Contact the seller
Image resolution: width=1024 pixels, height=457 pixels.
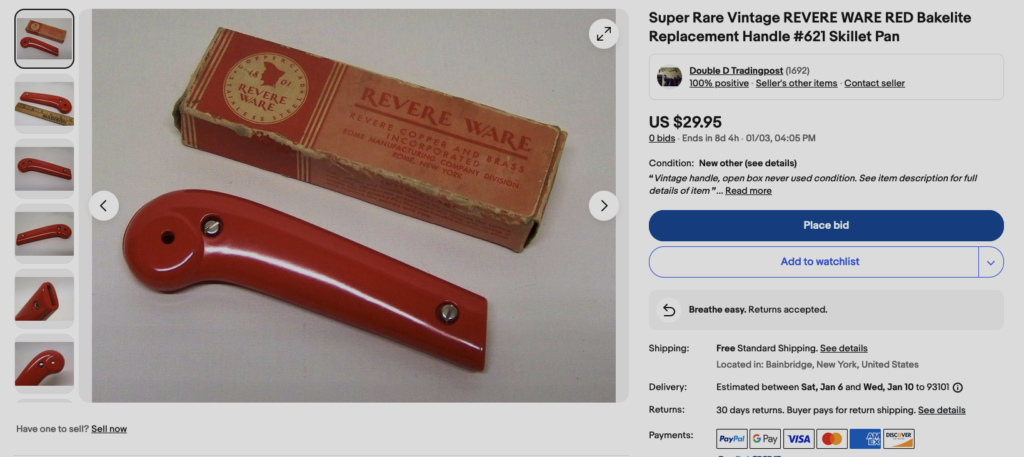click(874, 83)
